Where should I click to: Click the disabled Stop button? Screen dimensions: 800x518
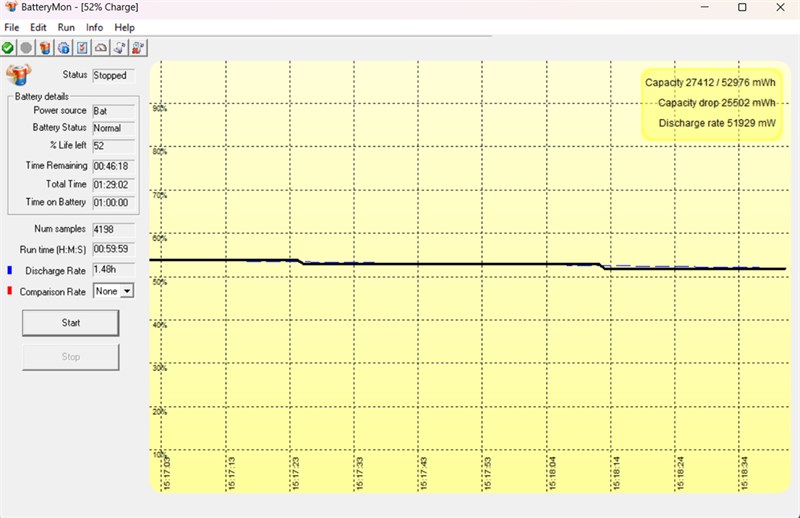pos(70,357)
